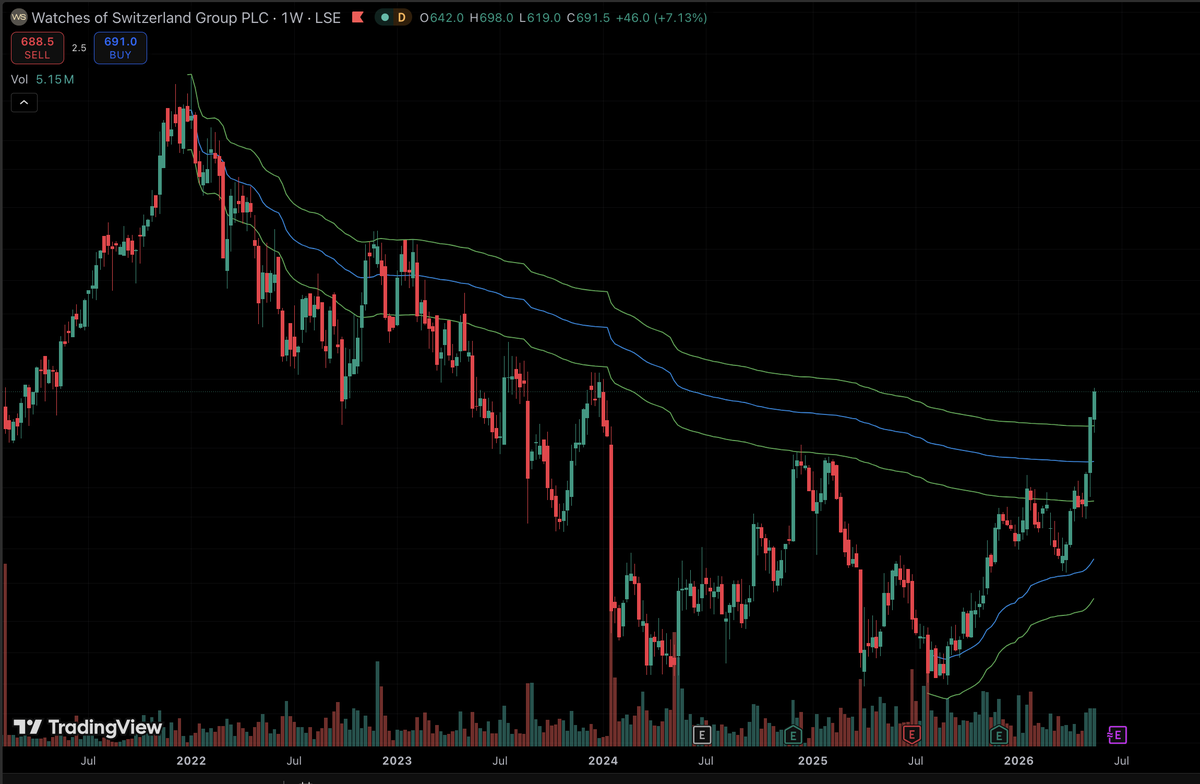Click the 691.0 BUY button
1200x784 pixels.
coord(120,48)
